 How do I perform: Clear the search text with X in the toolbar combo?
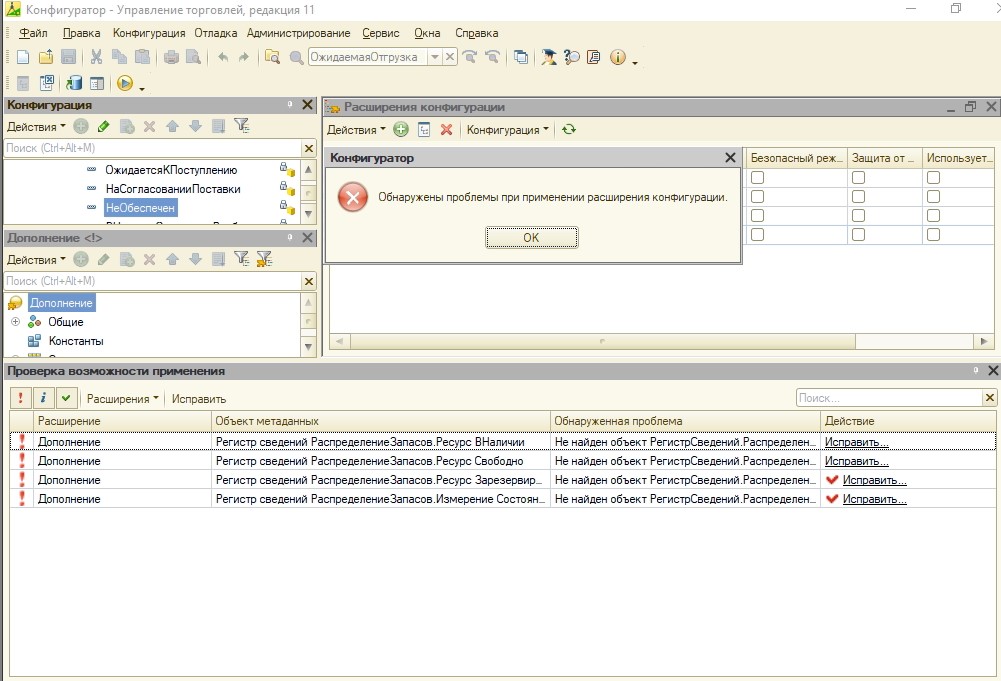[x=449, y=57]
